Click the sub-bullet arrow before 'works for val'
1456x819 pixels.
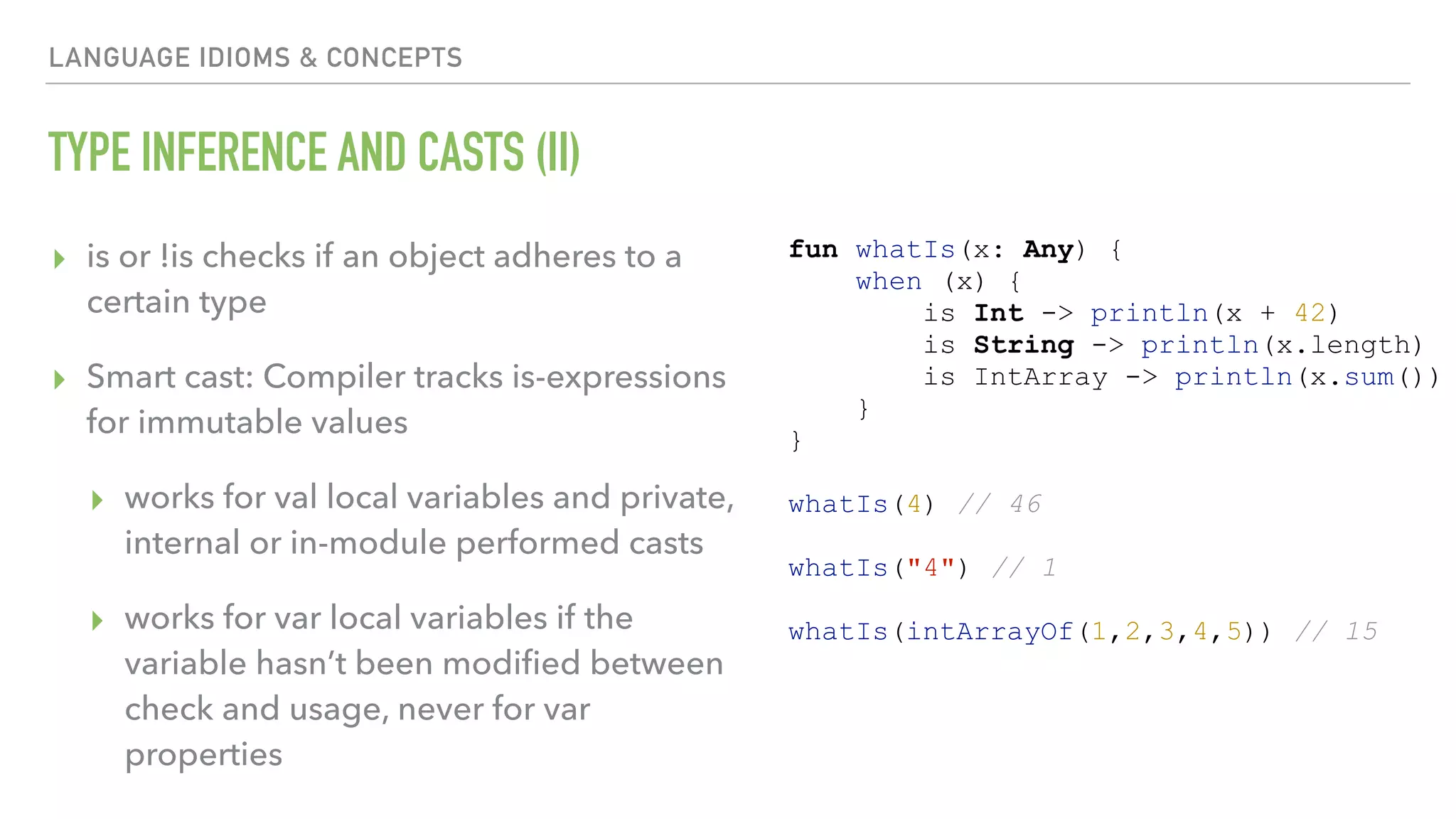[97, 500]
